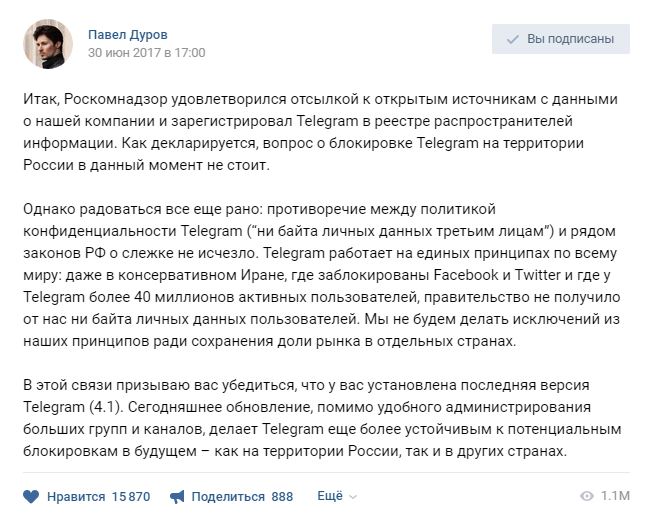Select the paragraph starting with В этой связи
This screenshot has height=517, width=653.
tap(322, 418)
